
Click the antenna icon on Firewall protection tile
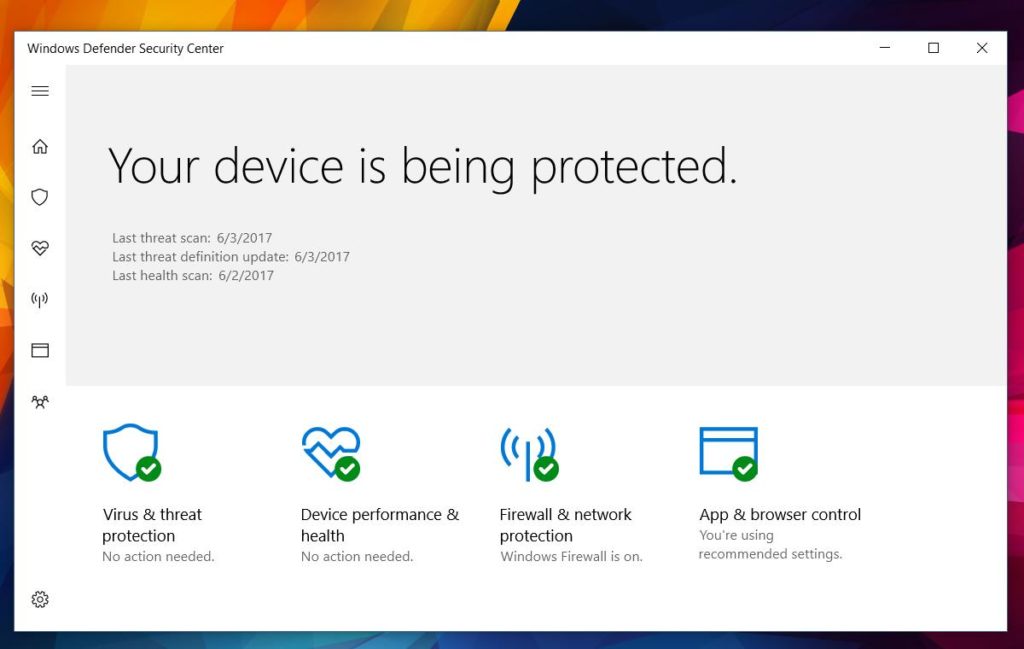tap(528, 452)
